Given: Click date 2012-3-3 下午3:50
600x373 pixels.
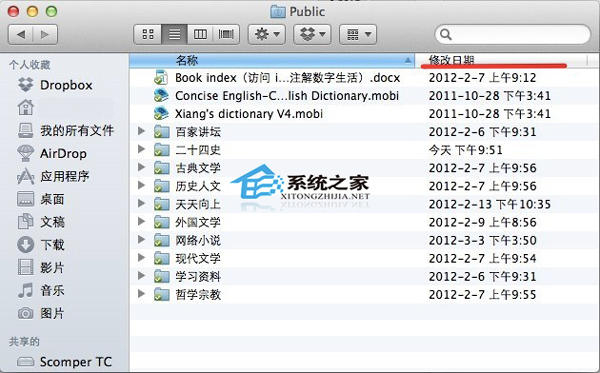Looking at the screenshot, I should pyautogui.click(x=483, y=241).
